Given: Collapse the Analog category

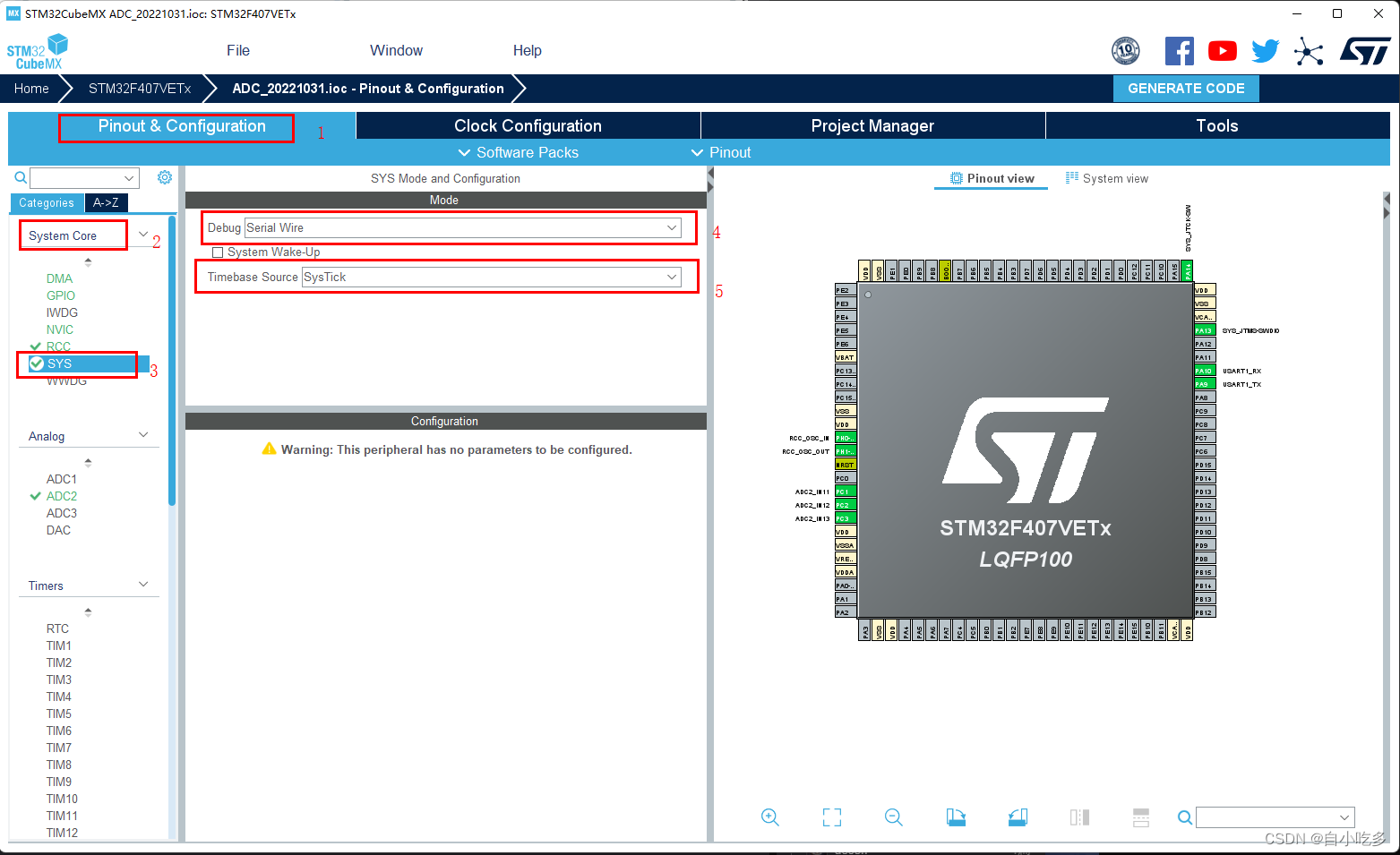Looking at the screenshot, I should tap(143, 435).
